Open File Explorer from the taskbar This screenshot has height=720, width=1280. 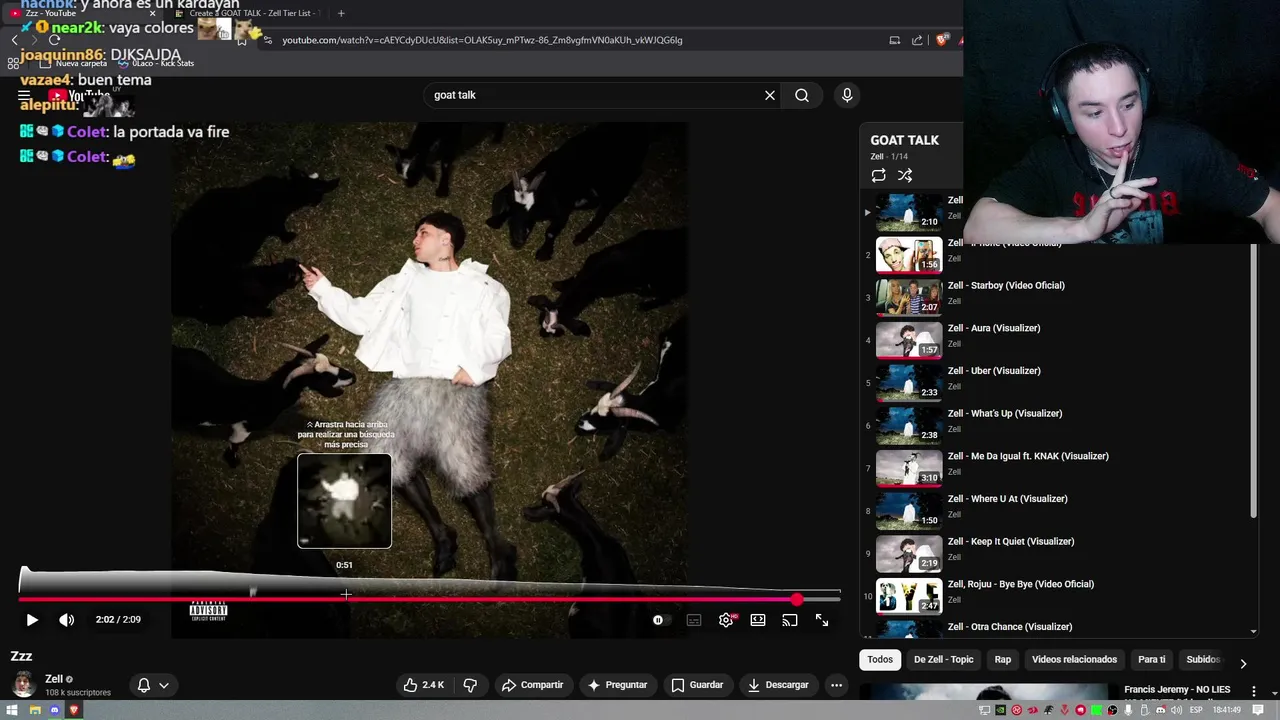tap(34, 710)
